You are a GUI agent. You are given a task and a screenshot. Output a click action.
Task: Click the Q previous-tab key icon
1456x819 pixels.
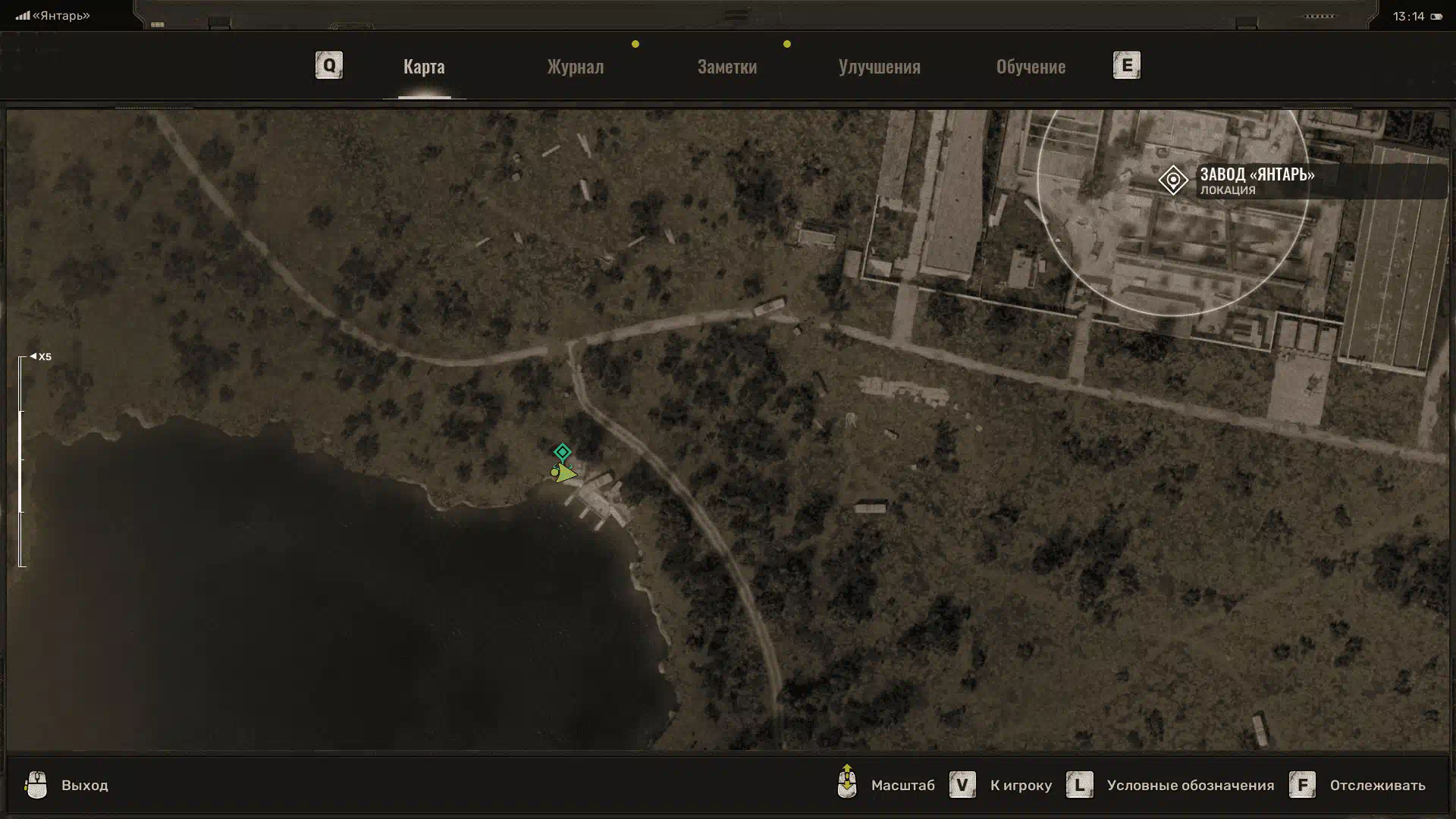[x=328, y=65]
